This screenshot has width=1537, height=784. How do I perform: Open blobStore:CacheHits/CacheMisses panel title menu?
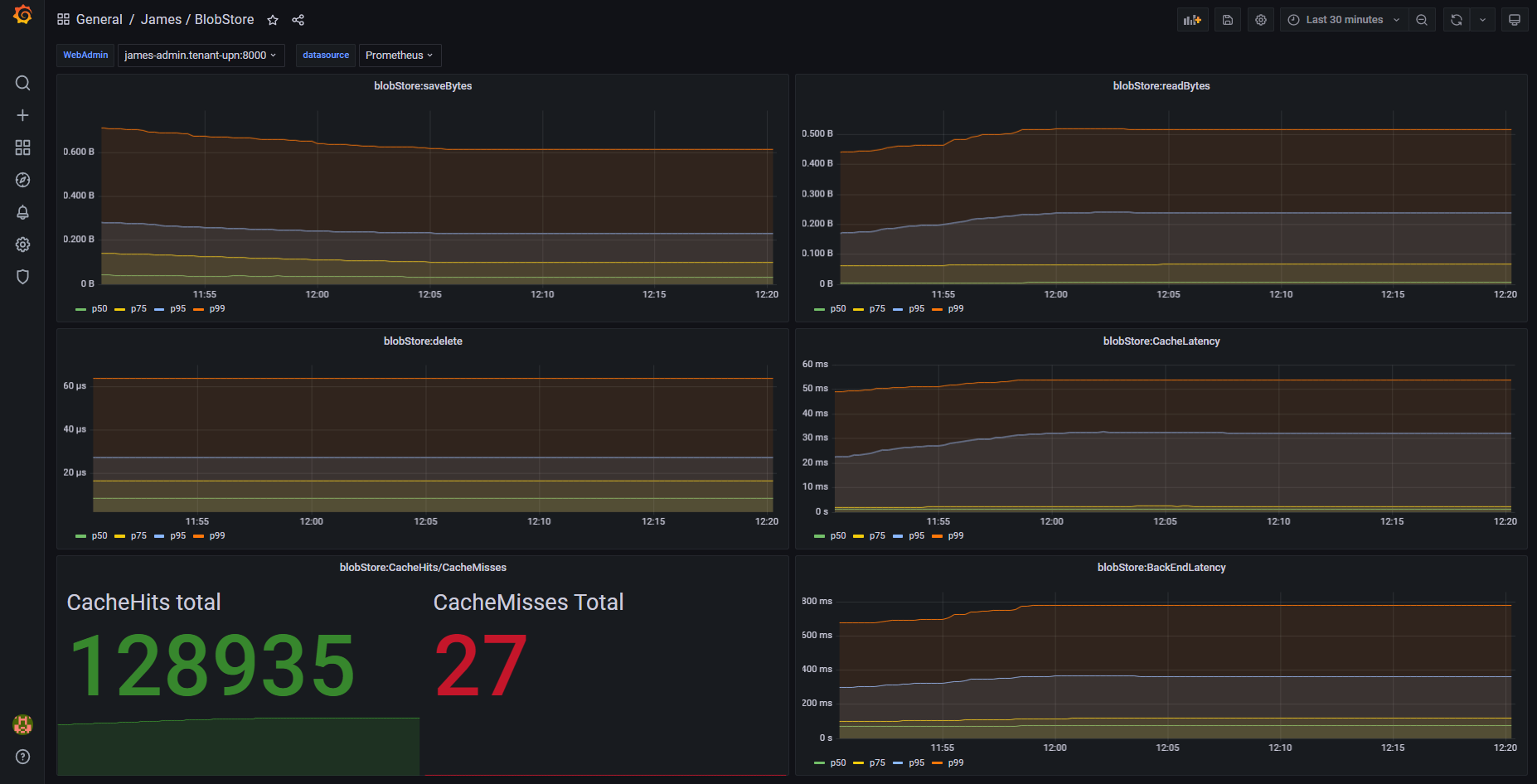(x=423, y=568)
